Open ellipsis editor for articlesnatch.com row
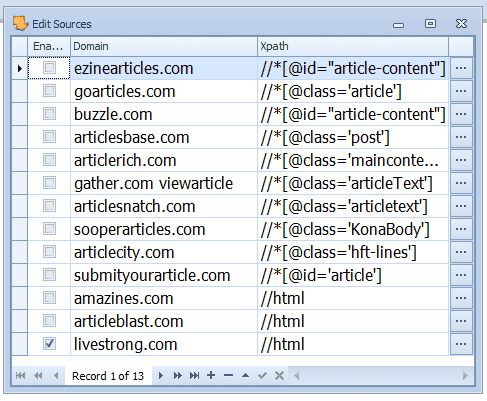Screen dimensions: 487x401 (461, 206)
